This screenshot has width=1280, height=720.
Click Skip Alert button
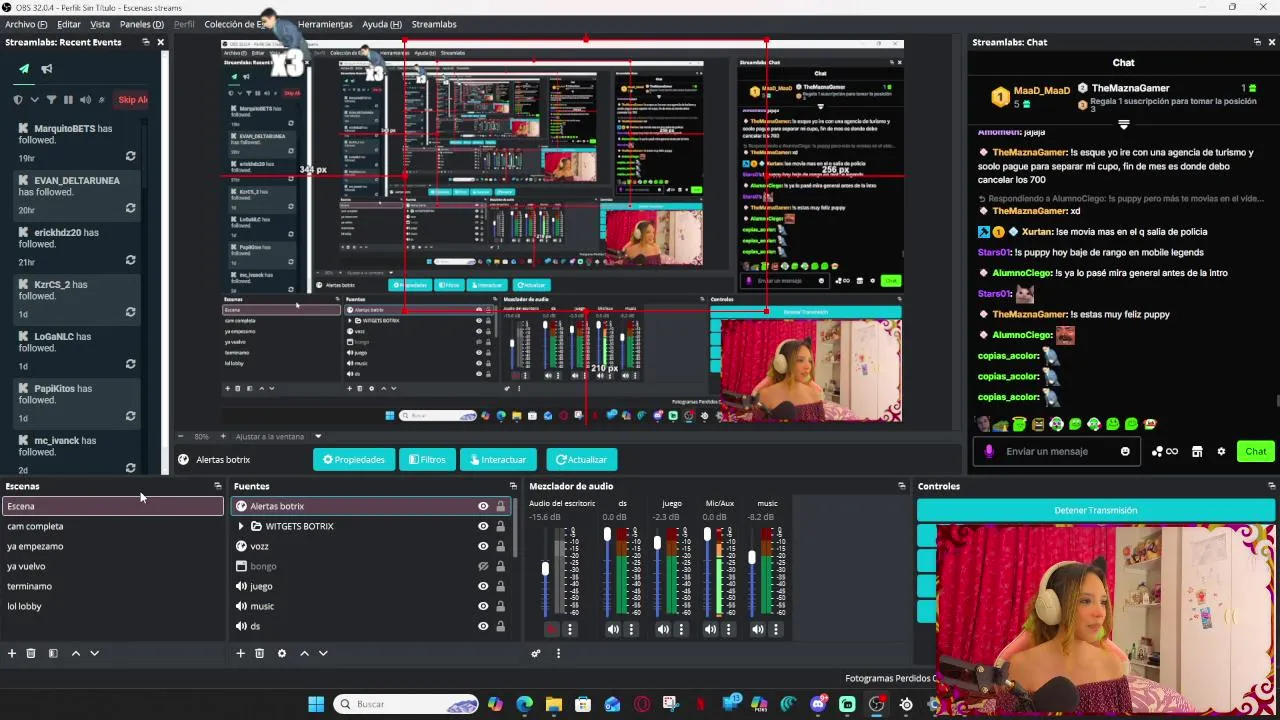[x=132, y=100]
